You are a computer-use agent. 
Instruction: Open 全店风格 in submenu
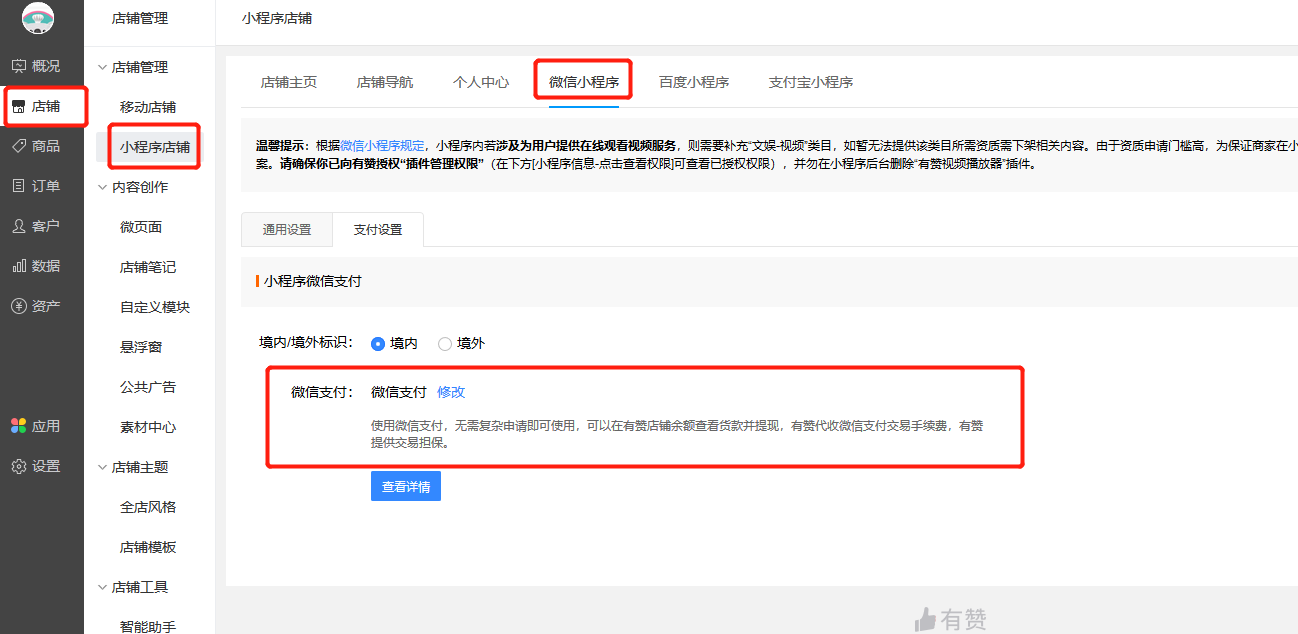[148, 507]
